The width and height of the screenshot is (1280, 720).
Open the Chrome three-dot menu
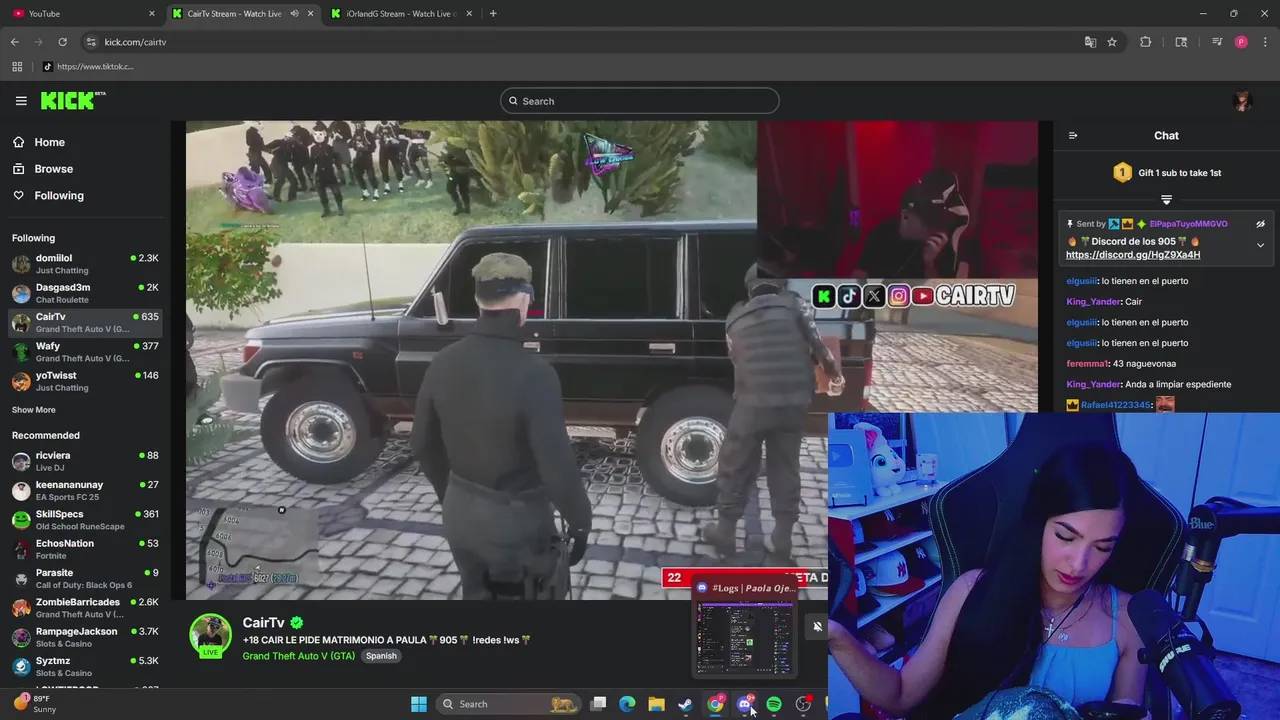click(x=1266, y=42)
